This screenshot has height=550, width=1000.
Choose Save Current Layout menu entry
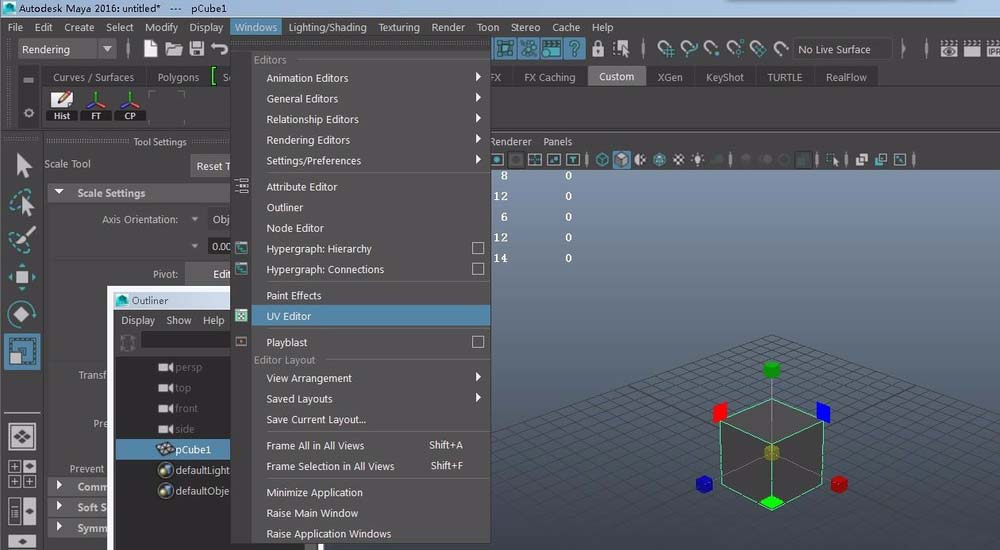coord(316,420)
